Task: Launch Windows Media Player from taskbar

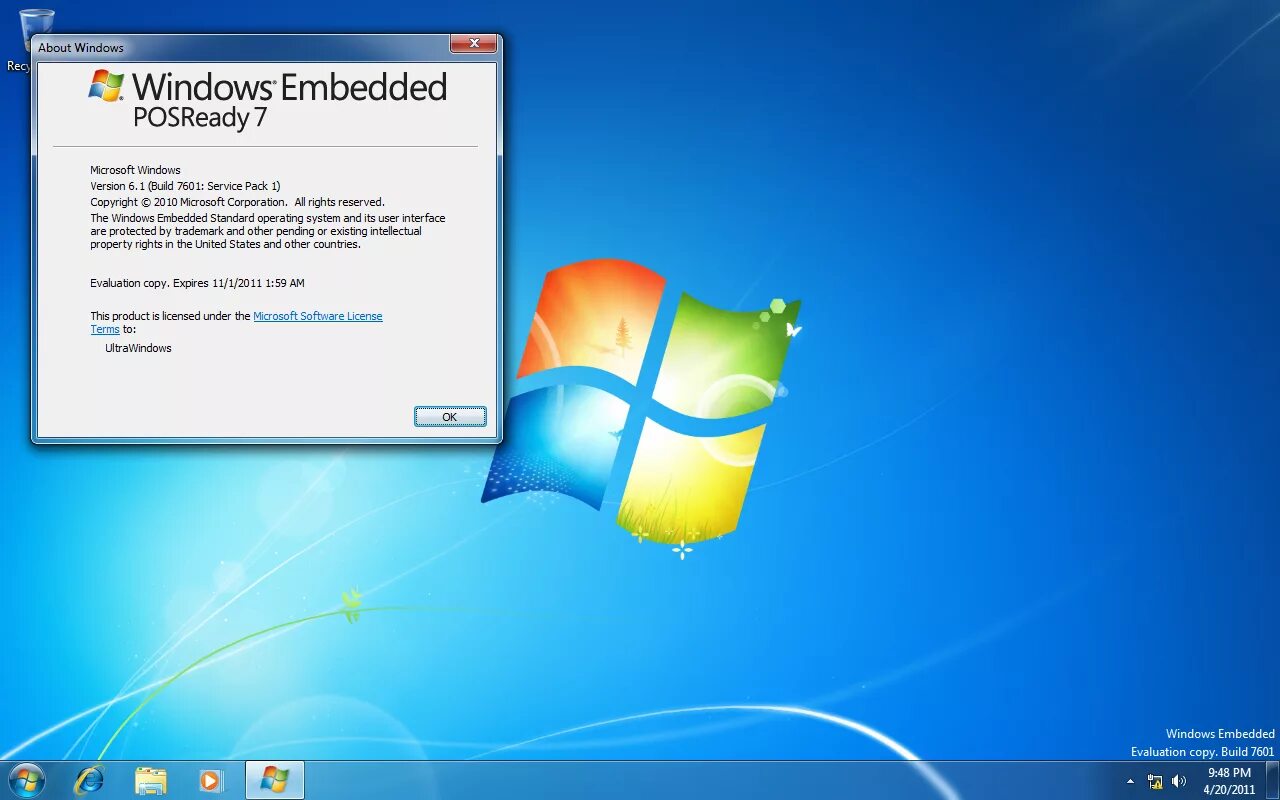Action: [211, 780]
